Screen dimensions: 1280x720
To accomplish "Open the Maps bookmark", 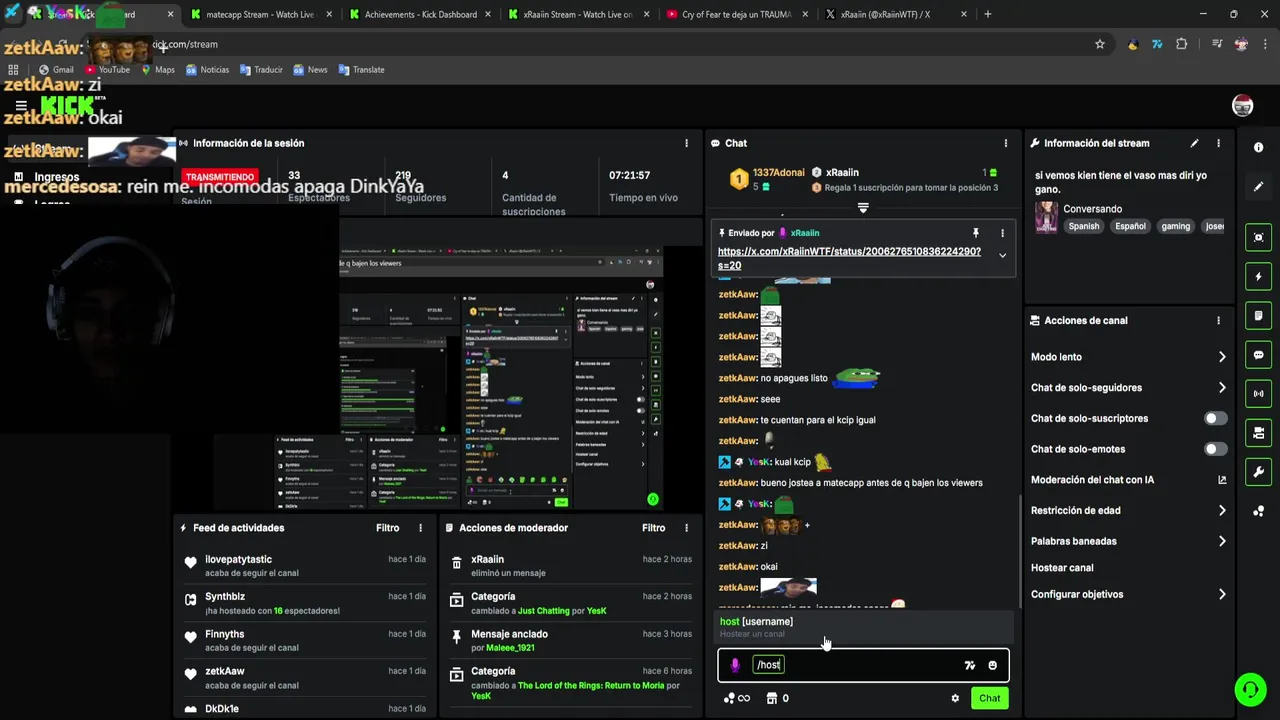I will 158,70.
